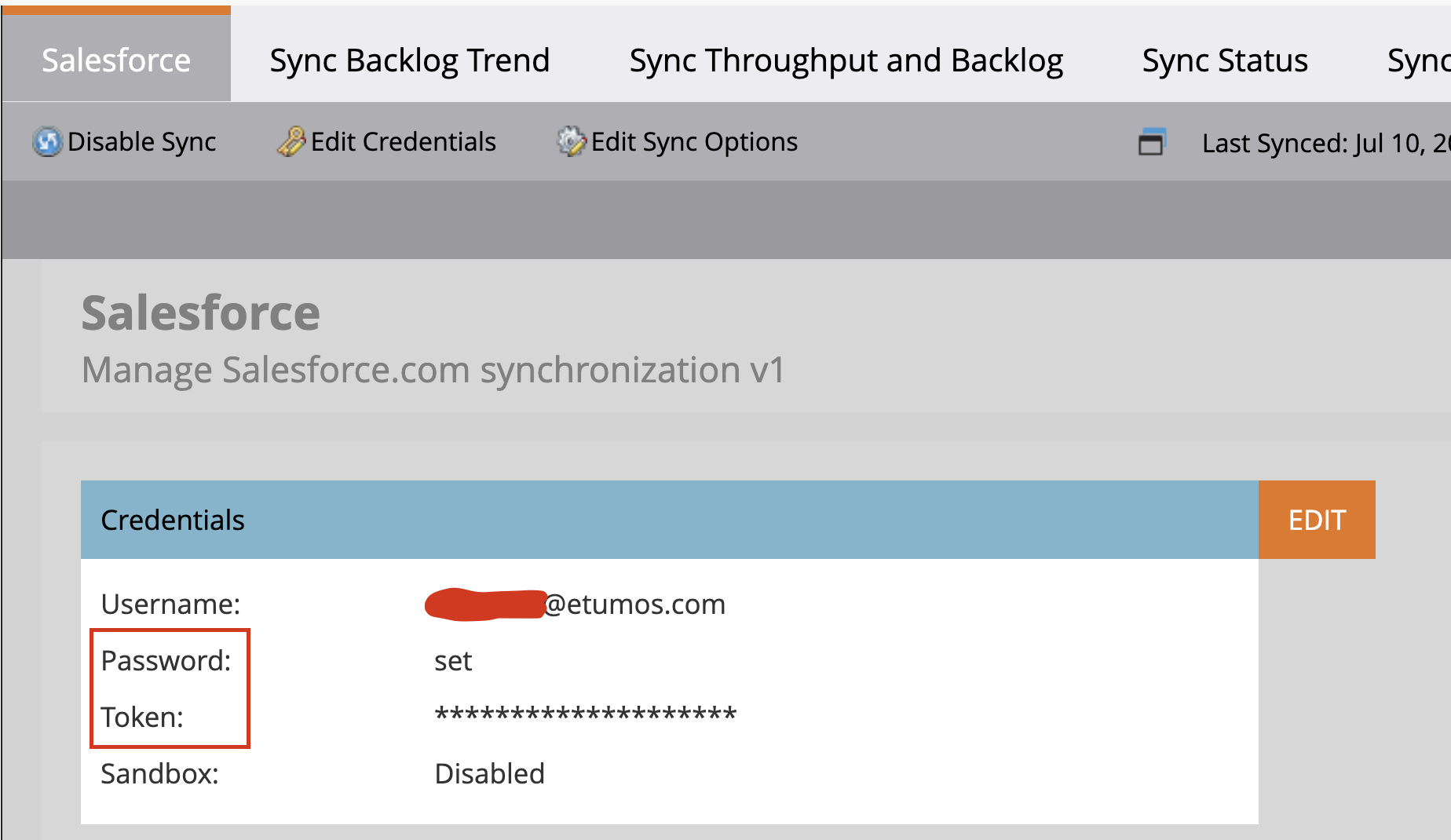Click the Credentials panel header

(670, 520)
